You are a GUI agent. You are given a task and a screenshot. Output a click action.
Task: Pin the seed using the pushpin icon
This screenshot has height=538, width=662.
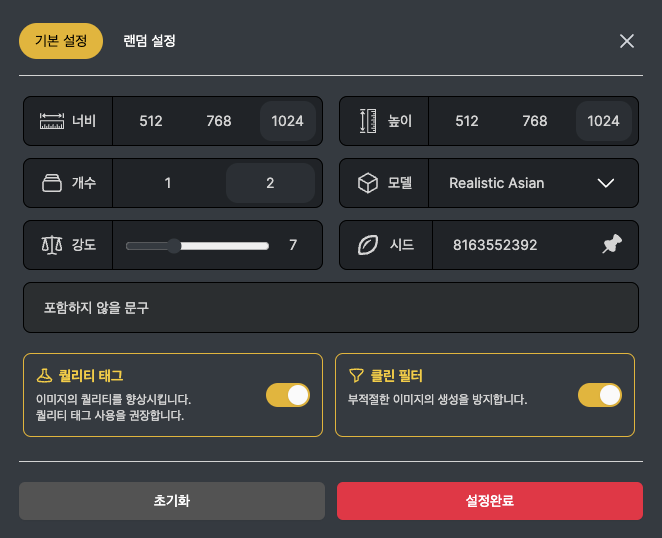pyautogui.click(x=612, y=244)
